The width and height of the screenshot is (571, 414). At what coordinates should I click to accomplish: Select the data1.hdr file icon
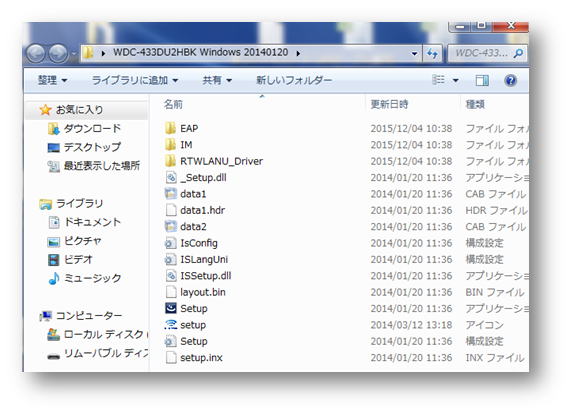tap(171, 210)
